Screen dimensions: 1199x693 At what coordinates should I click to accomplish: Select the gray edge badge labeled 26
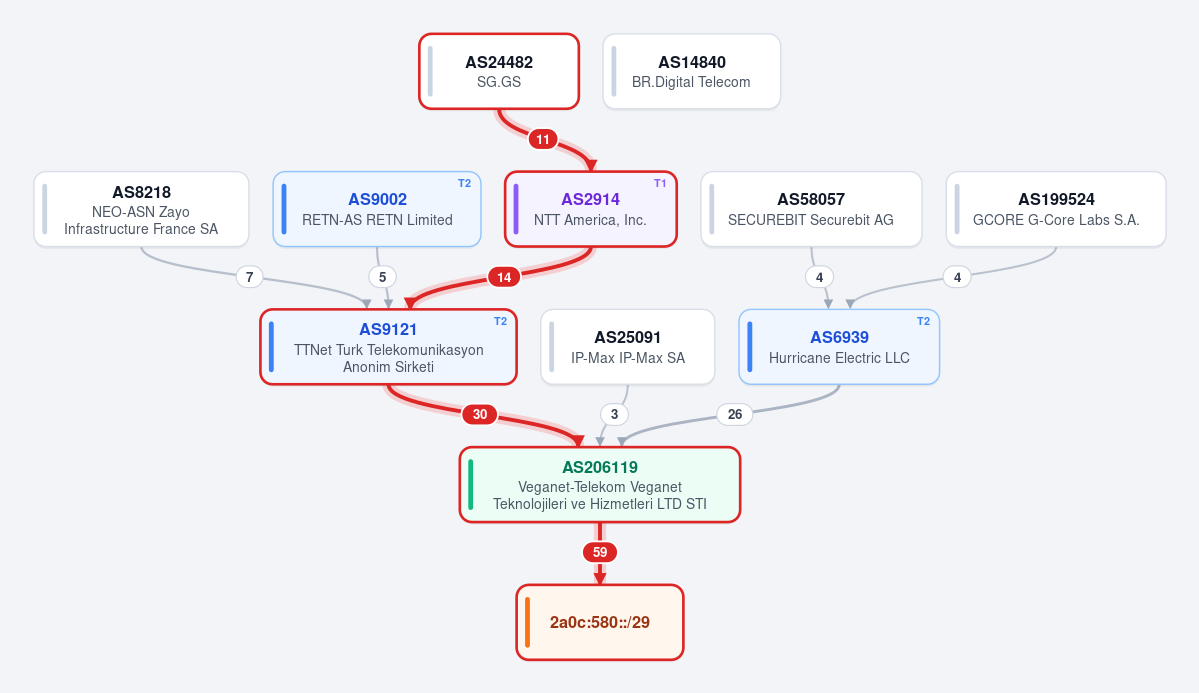click(x=735, y=414)
